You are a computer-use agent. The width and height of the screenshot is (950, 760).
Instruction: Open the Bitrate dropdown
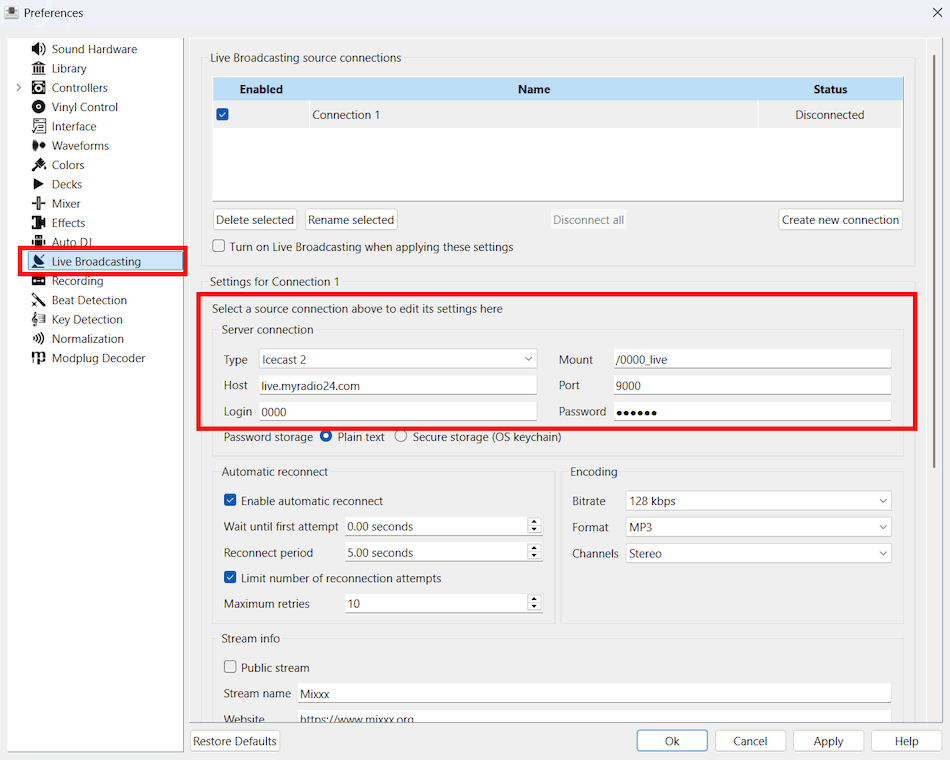click(x=757, y=501)
